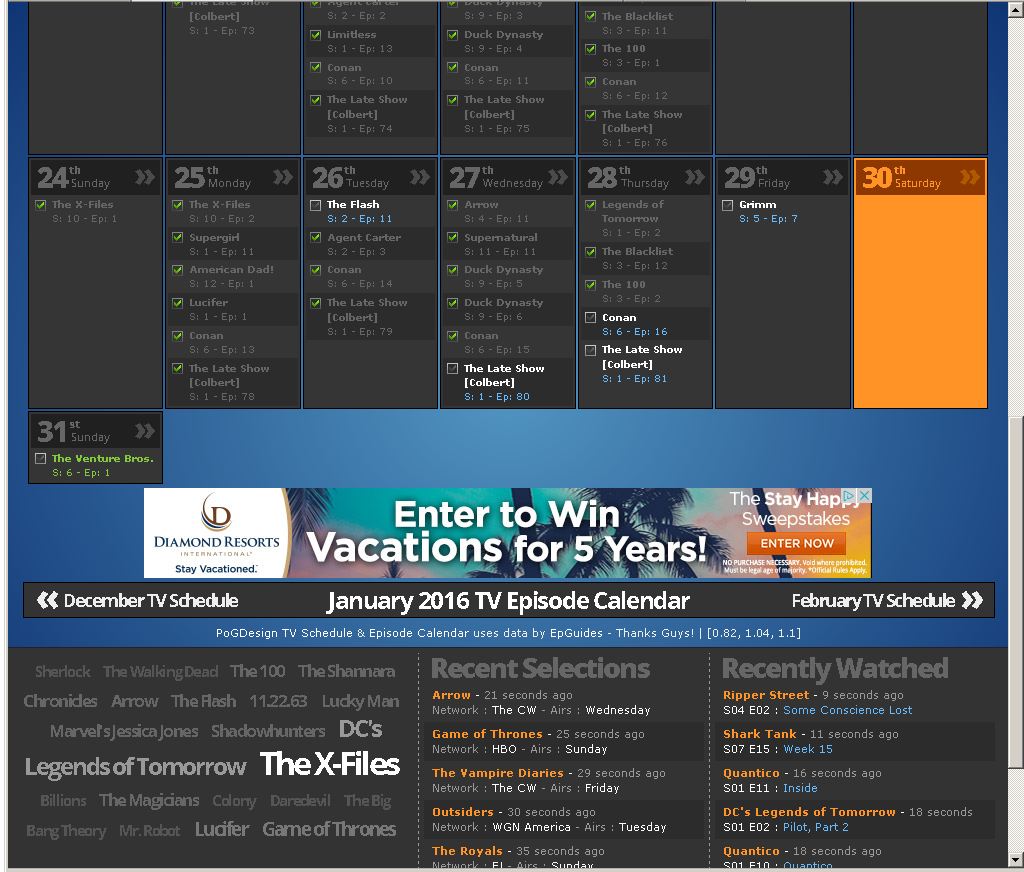
Task: Check The Venture Bros. S6 Ep 1 checkbox
Action: pyautogui.click(x=40, y=459)
